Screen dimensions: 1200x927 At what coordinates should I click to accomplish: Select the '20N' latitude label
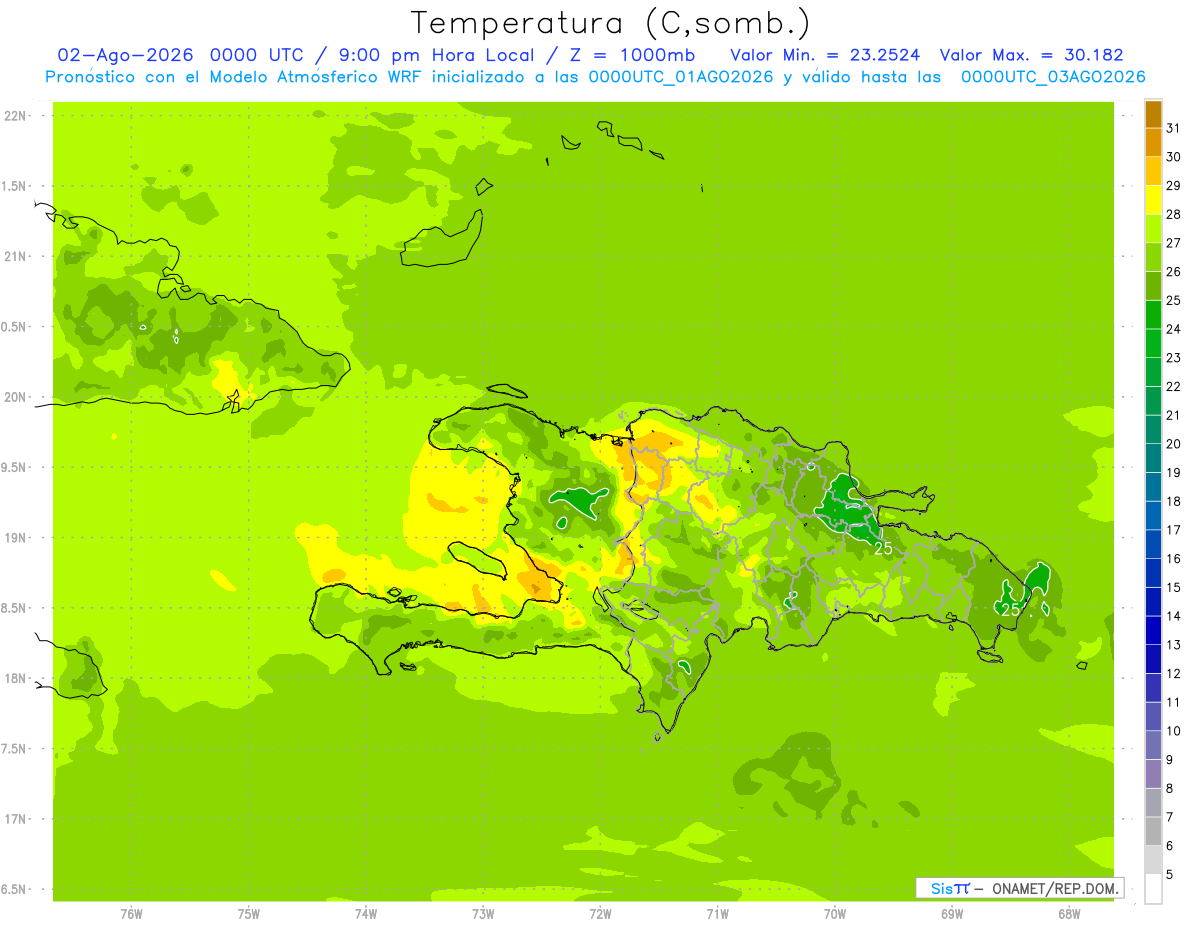pyautogui.click(x=14, y=397)
